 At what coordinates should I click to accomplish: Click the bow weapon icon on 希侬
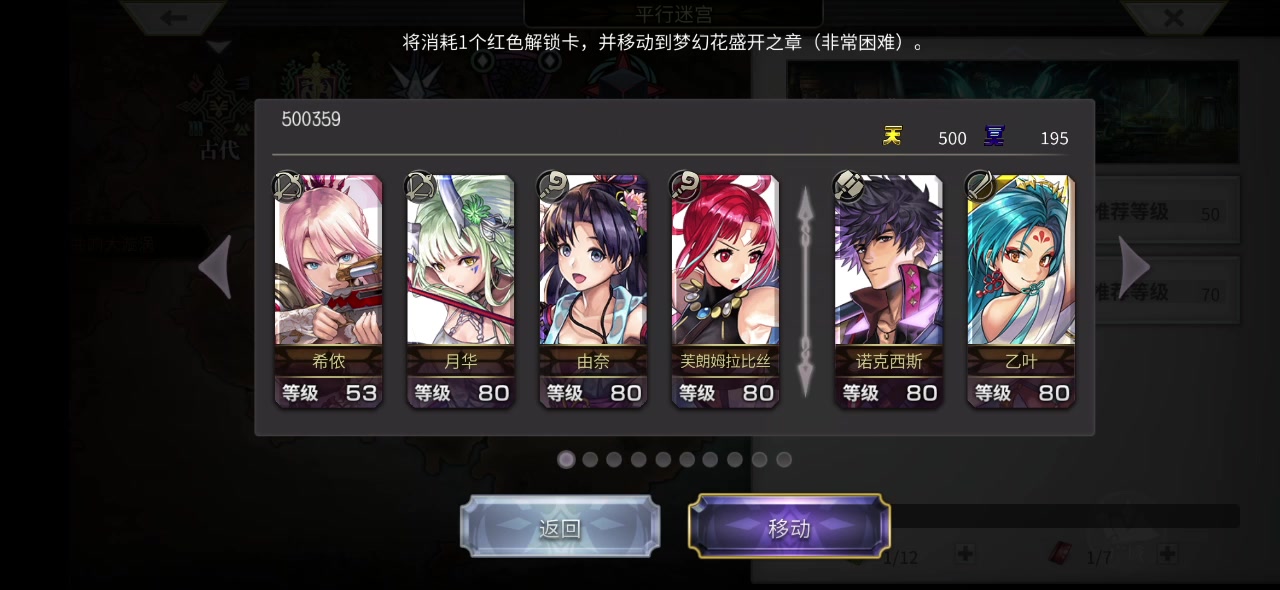[x=288, y=186]
